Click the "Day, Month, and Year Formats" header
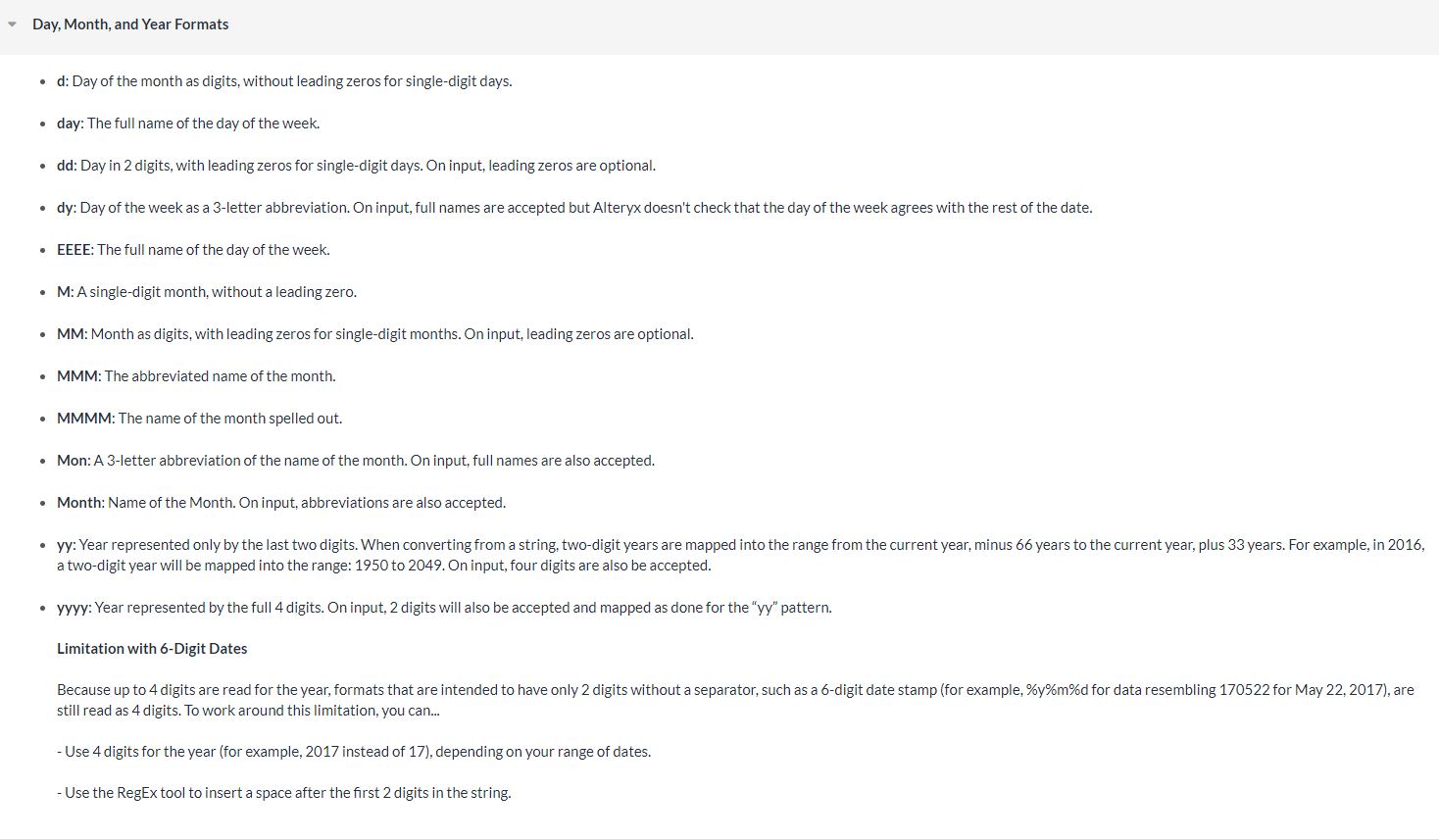The image size is (1439, 840). click(x=130, y=25)
